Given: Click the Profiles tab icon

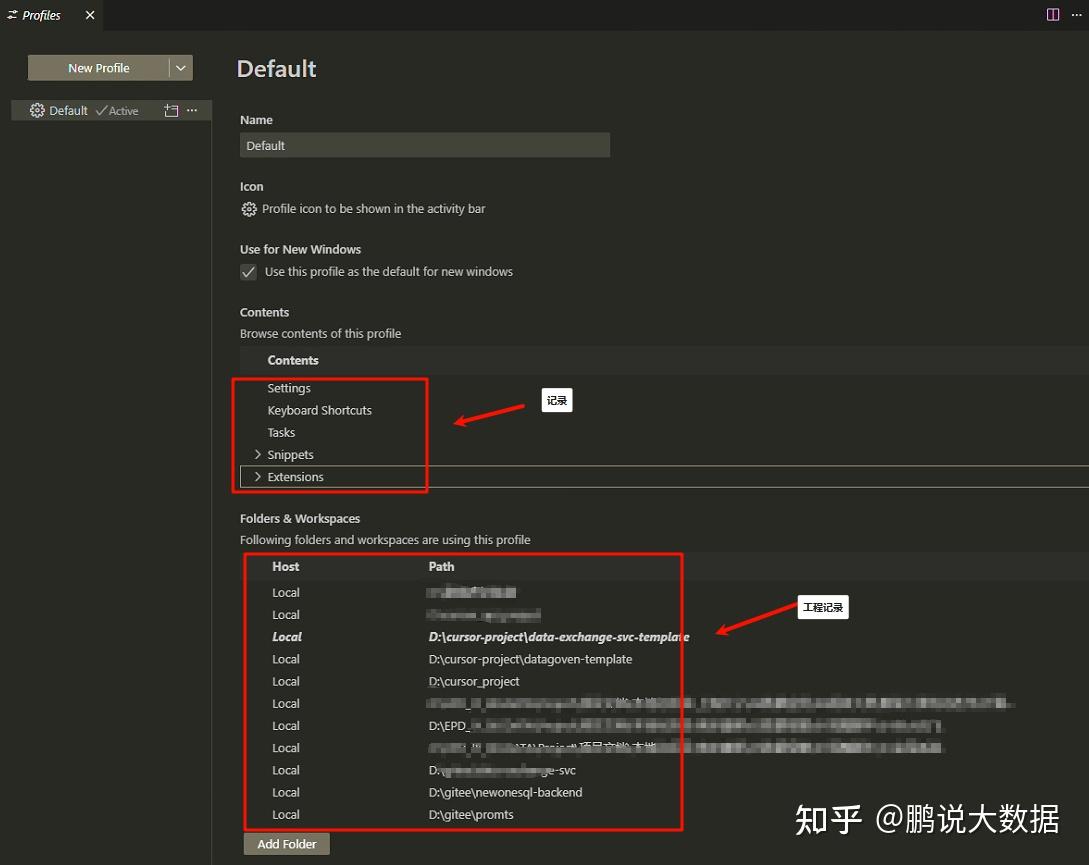Looking at the screenshot, I should click(12, 15).
